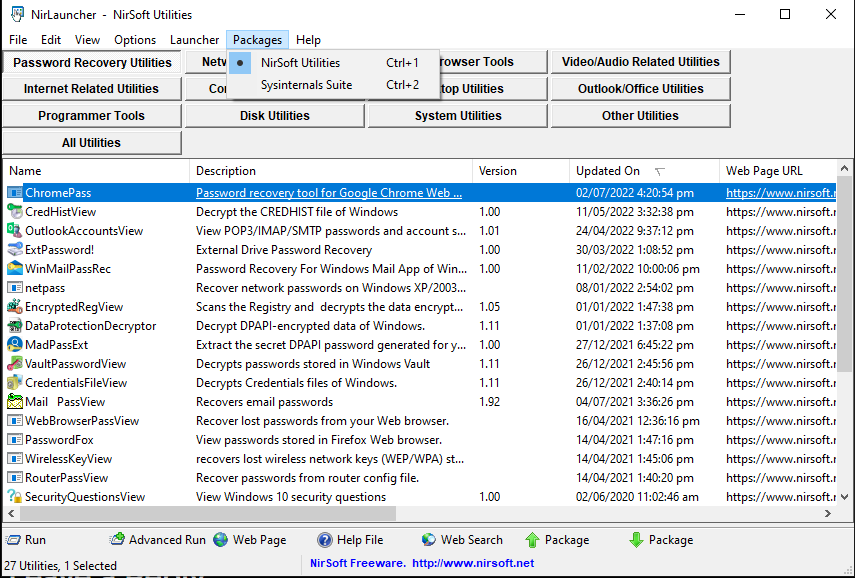This screenshot has height=578, width=855.
Task: Click the ChromePass web page URL link
Action: [780, 193]
